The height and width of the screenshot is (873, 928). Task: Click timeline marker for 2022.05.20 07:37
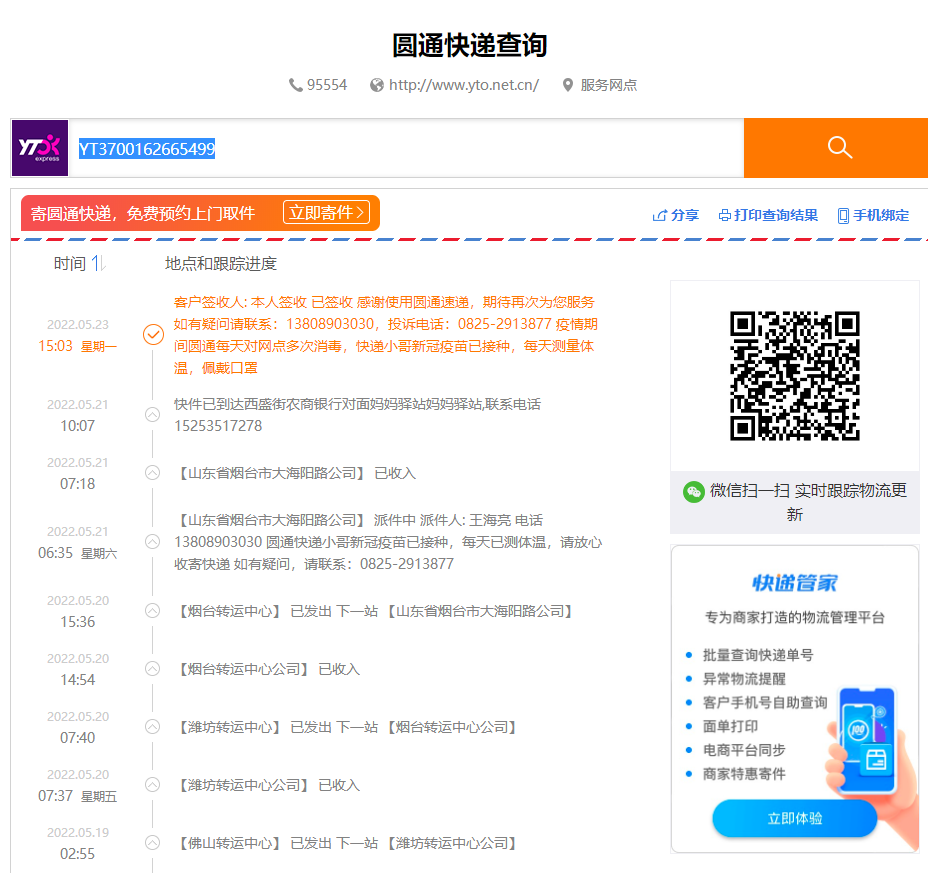[x=153, y=784]
